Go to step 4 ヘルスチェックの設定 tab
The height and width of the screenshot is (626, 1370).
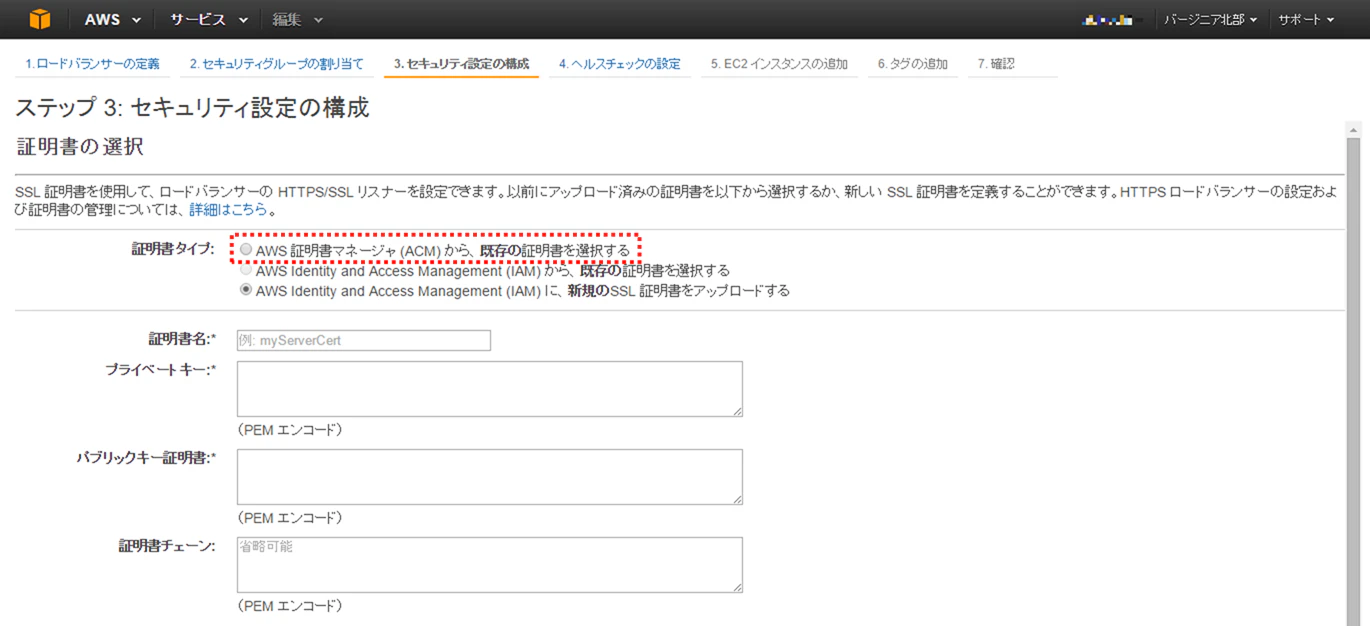(620, 64)
